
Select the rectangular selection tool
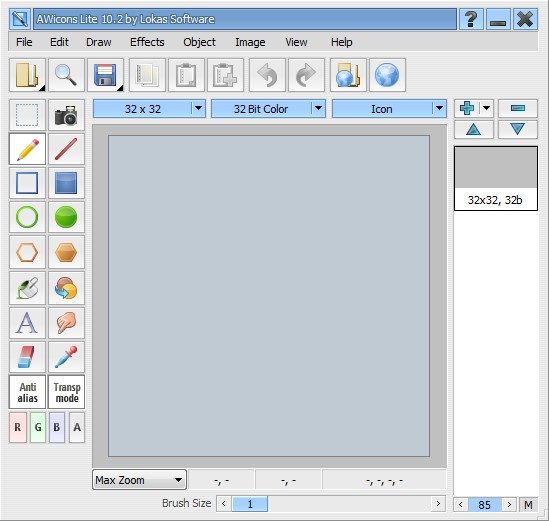tap(27, 115)
